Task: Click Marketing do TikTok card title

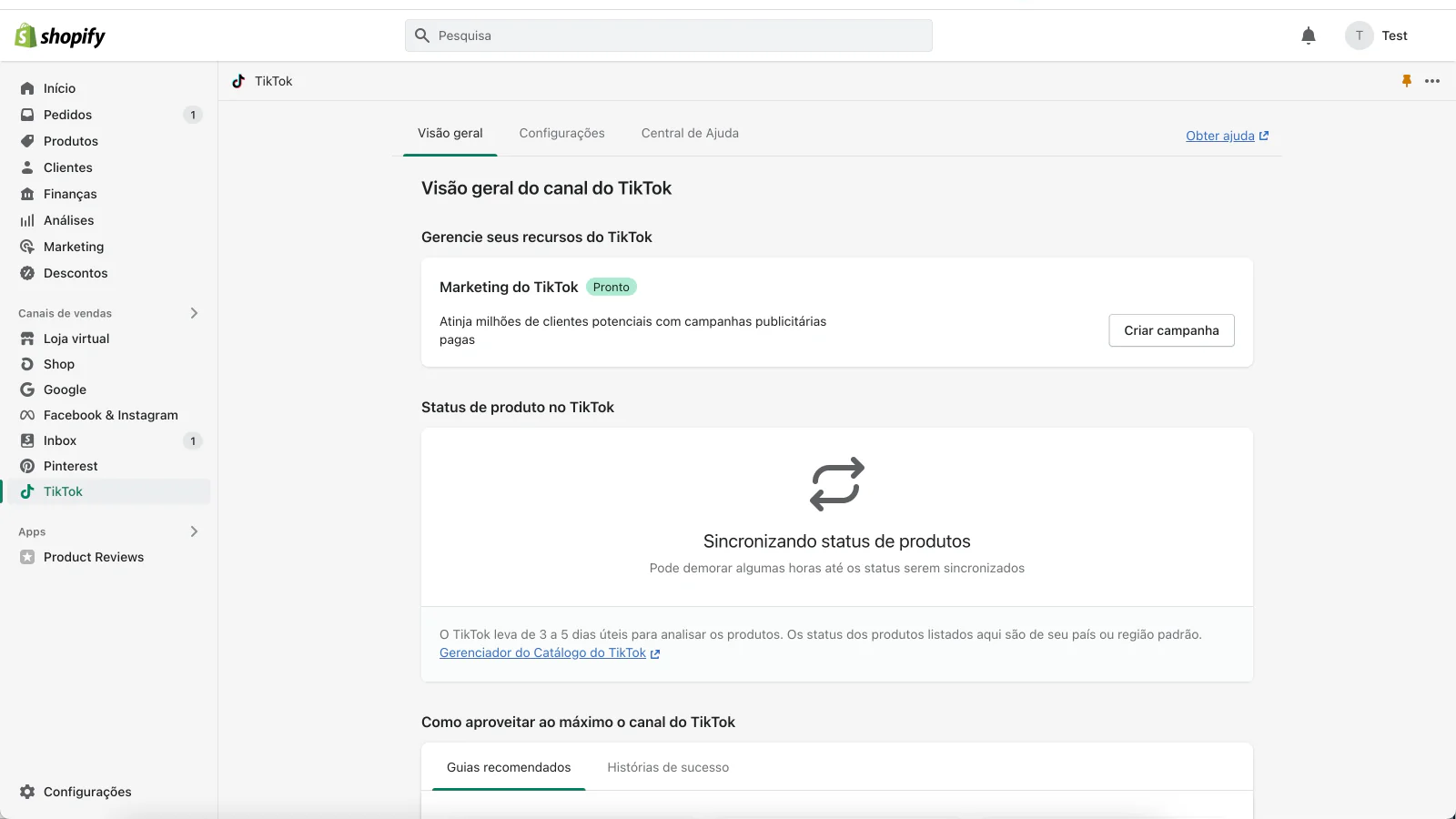Action: [x=509, y=287]
